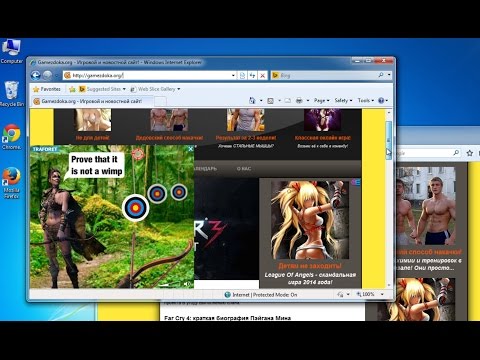Click the blonde anime girl League of Angels ad
Viewport: 480px width, 360px height.
[x=310, y=220]
